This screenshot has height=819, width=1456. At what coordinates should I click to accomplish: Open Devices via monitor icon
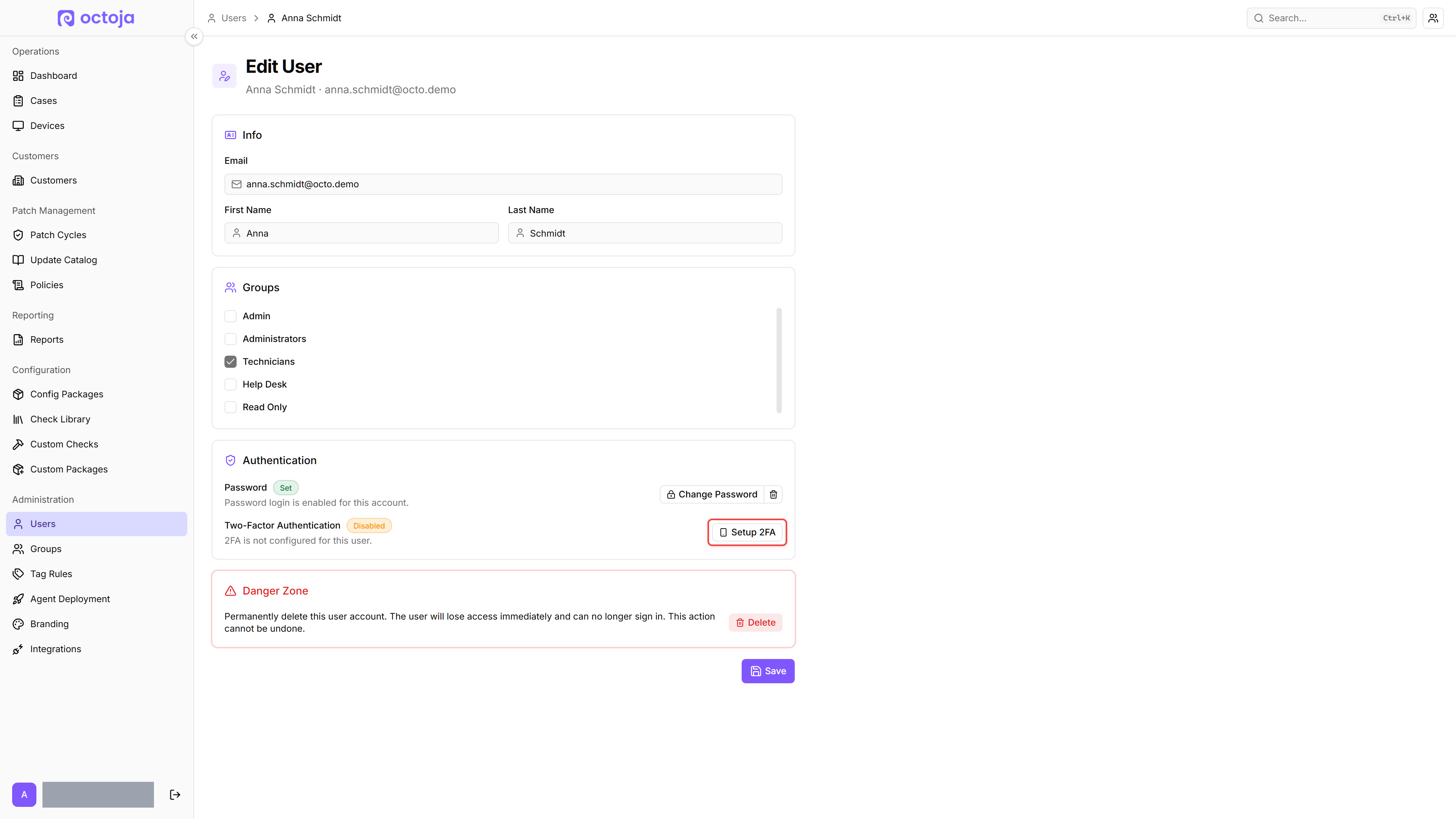pos(18,126)
